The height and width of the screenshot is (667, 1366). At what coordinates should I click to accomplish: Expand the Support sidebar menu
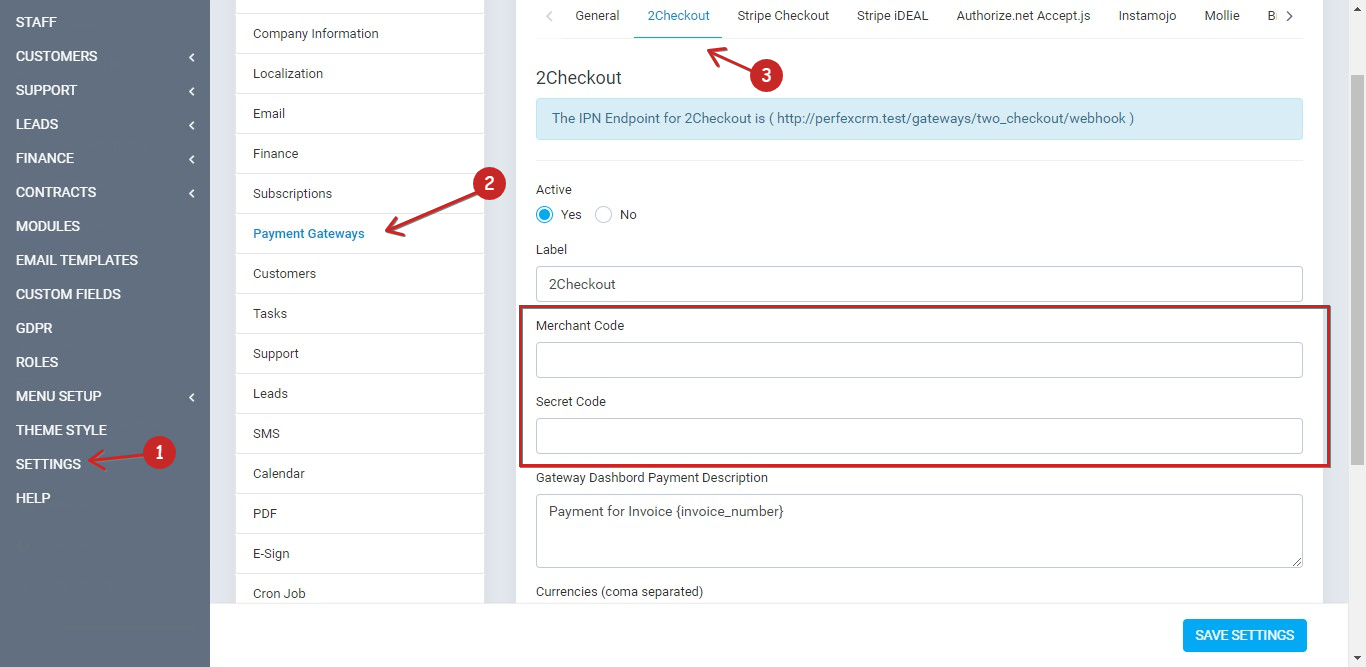105,90
